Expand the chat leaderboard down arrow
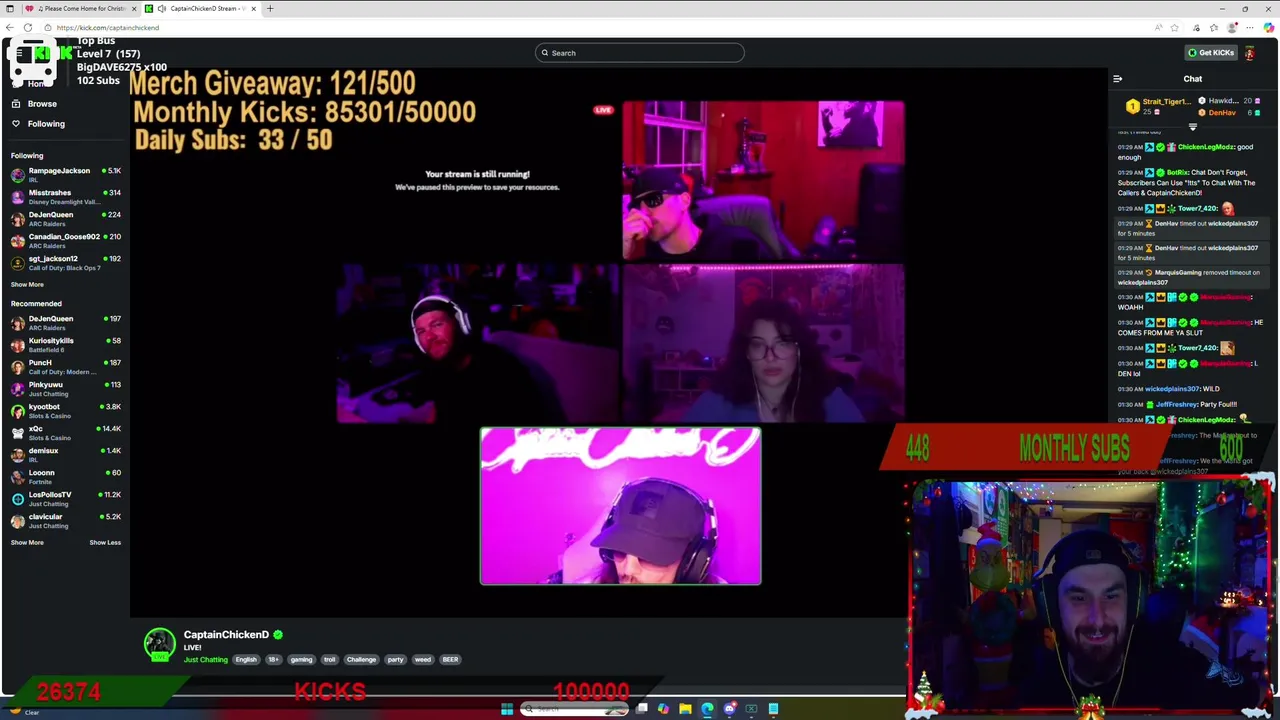 click(1192, 127)
